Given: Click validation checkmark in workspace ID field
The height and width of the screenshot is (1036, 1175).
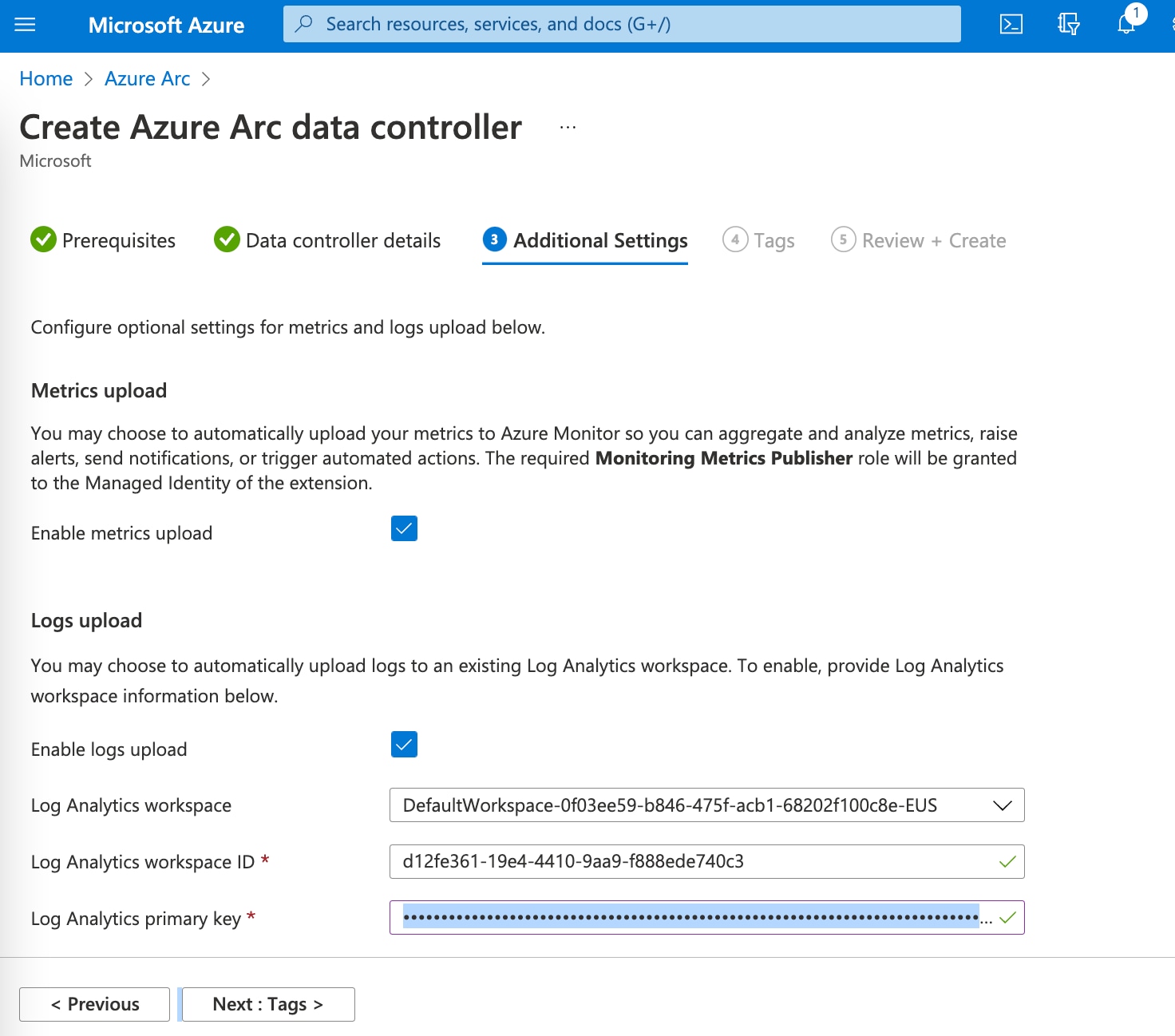Looking at the screenshot, I should [x=1007, y=862].
